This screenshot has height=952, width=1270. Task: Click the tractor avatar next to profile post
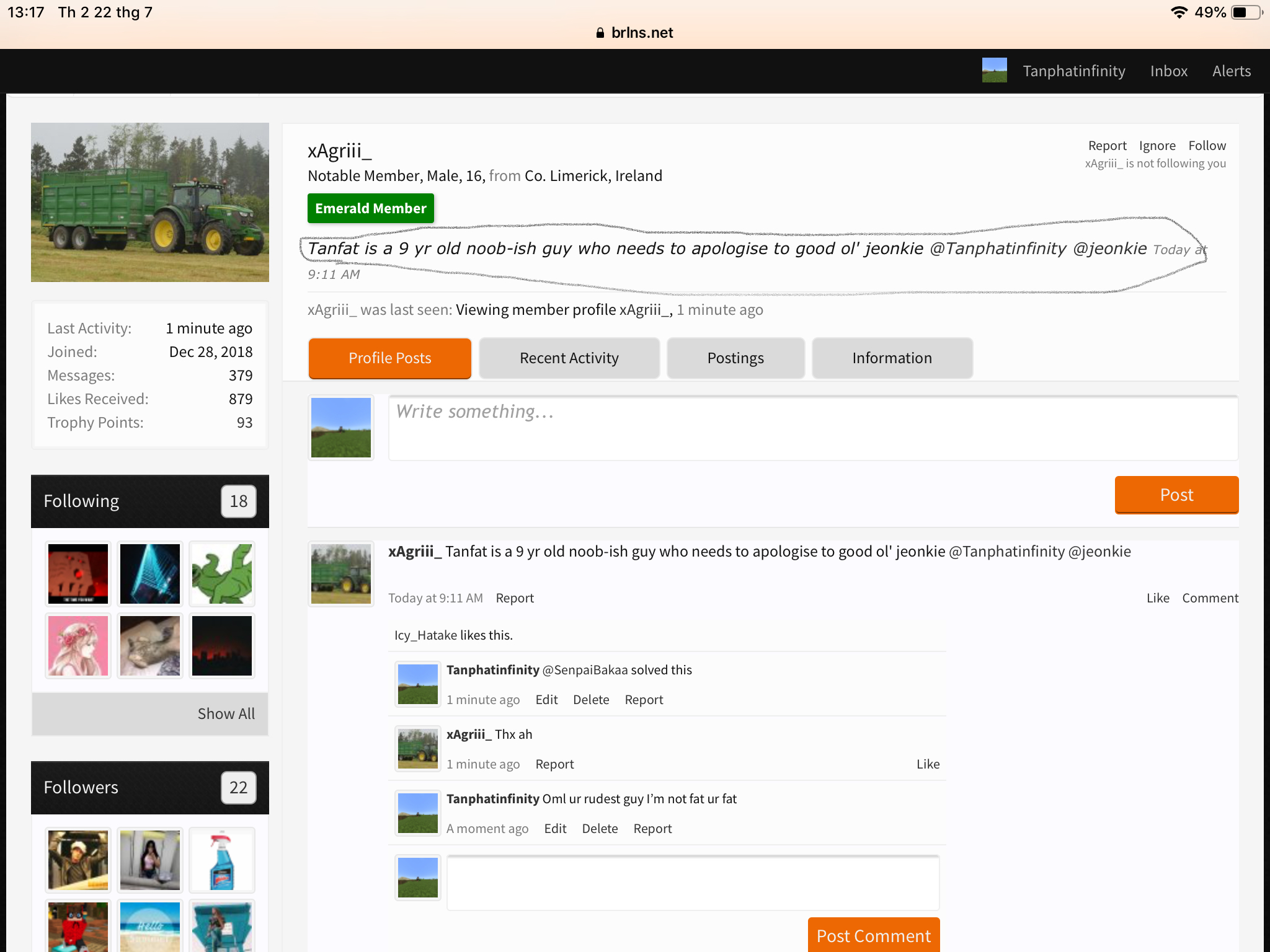point(341,573)
